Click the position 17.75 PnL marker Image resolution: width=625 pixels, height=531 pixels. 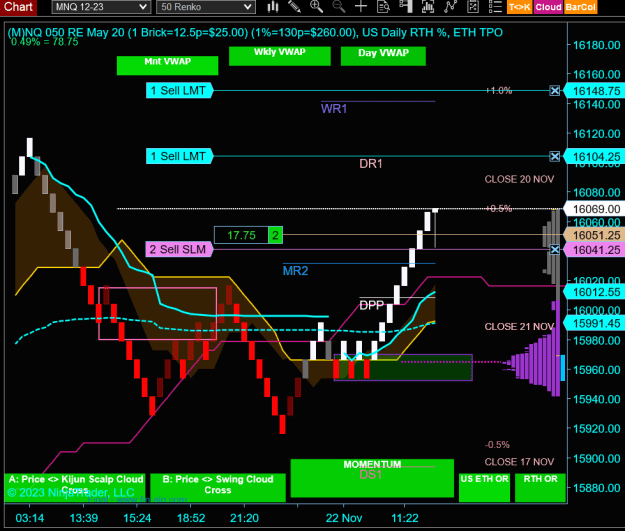point(241,235)
